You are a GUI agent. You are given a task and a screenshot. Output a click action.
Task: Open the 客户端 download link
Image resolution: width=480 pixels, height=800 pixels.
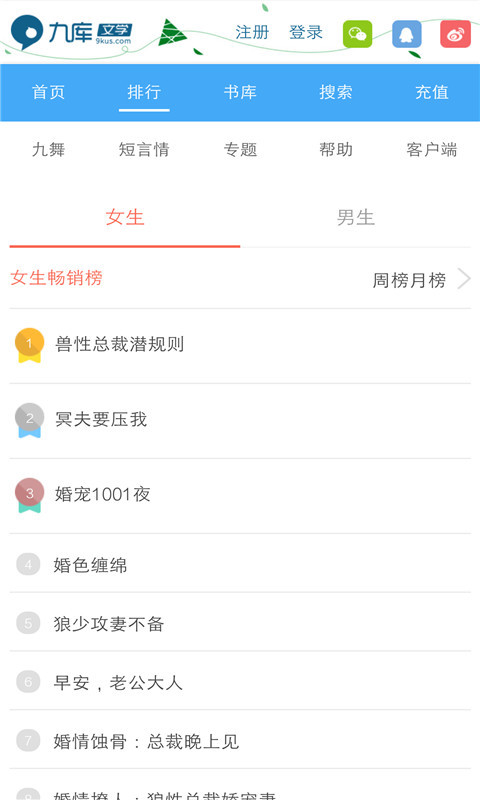point(432,150)
